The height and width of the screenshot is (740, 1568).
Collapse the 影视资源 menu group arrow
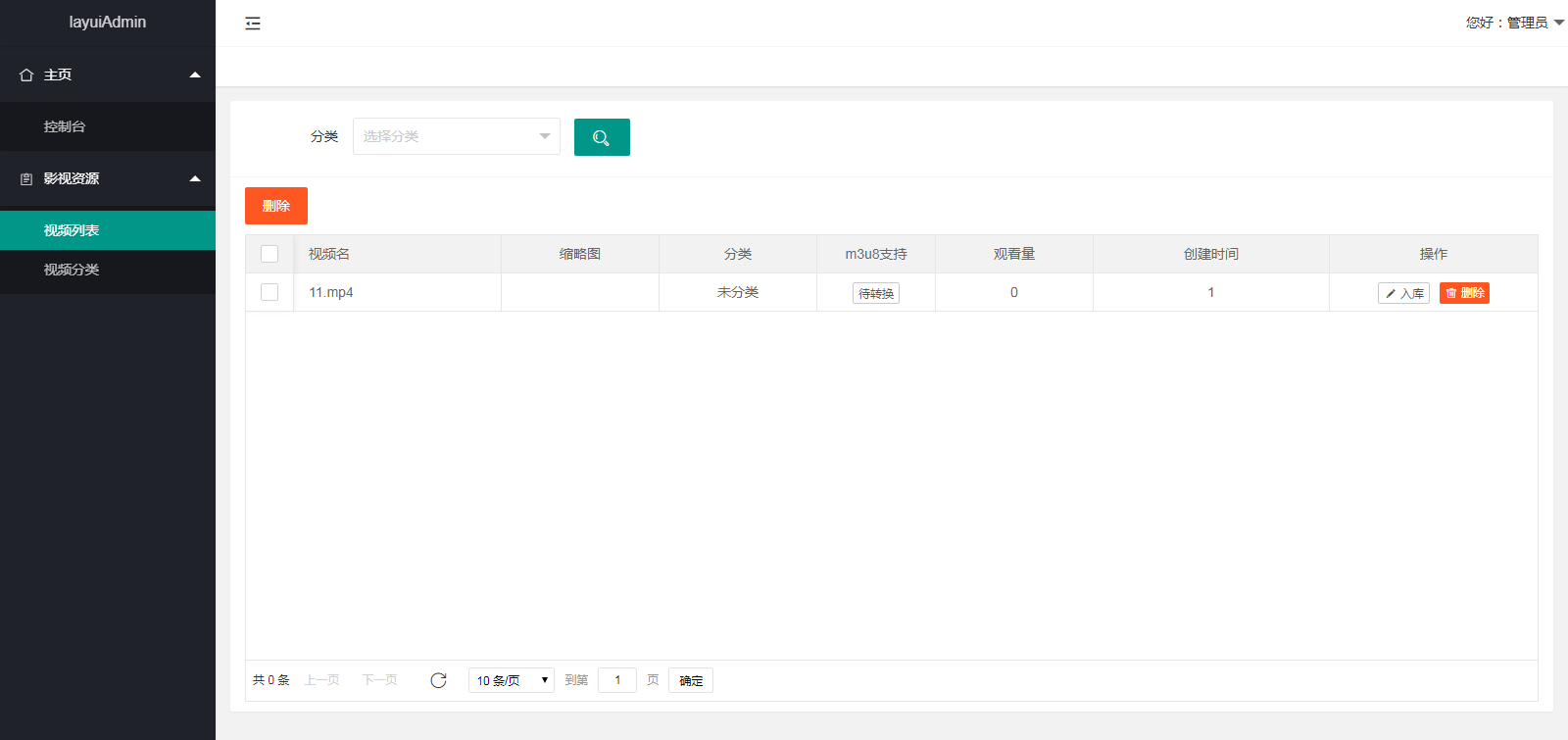coord(195,178)
